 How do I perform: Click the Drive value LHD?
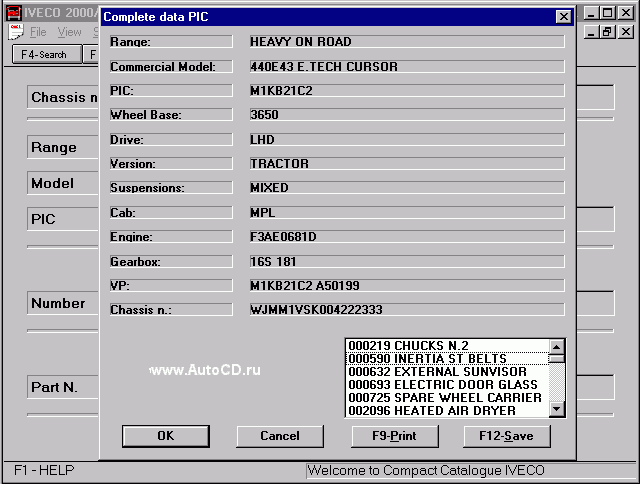pyautogui.click(x=407, y=140)
